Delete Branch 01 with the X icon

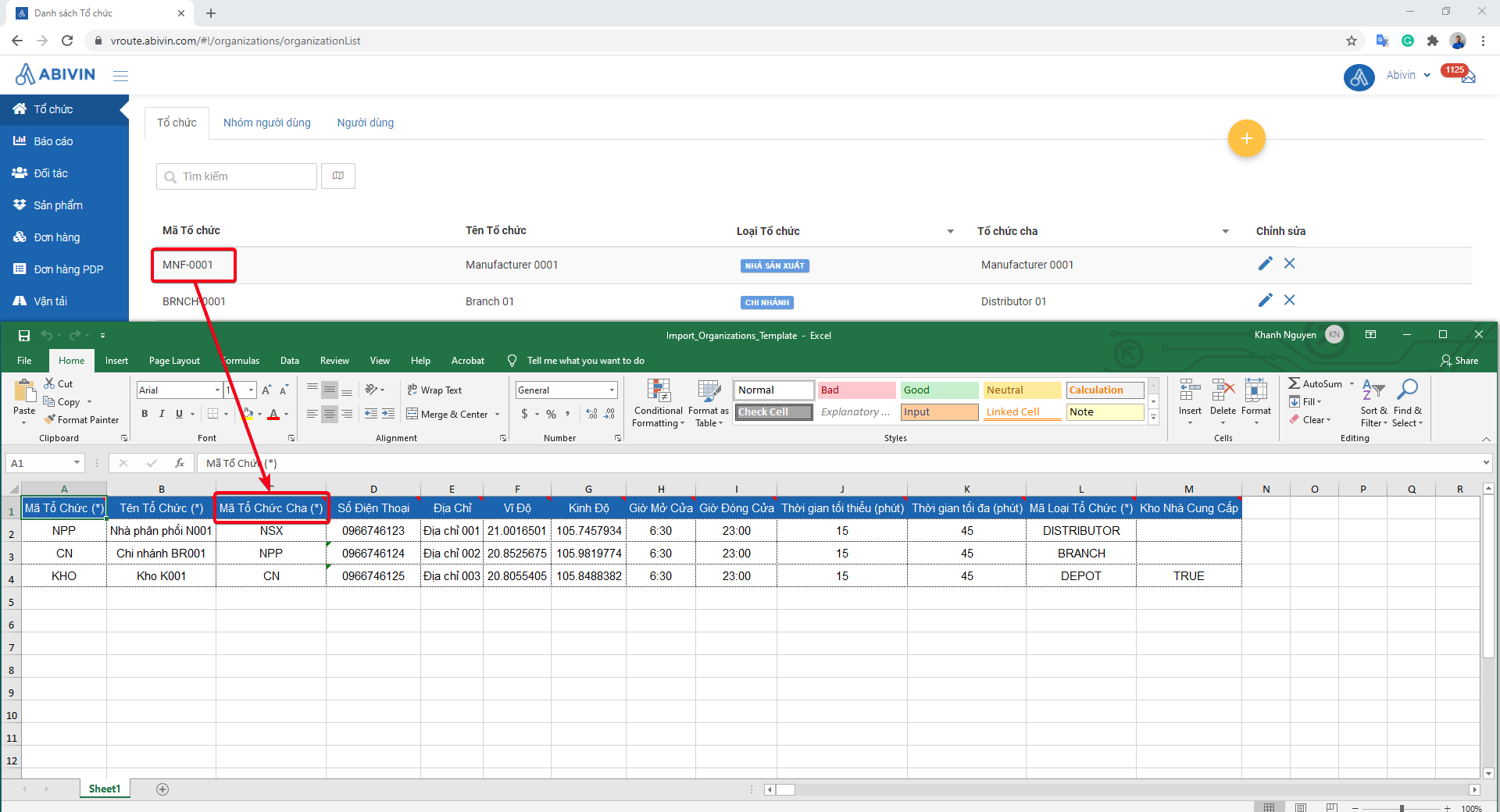click(1290, 301)
